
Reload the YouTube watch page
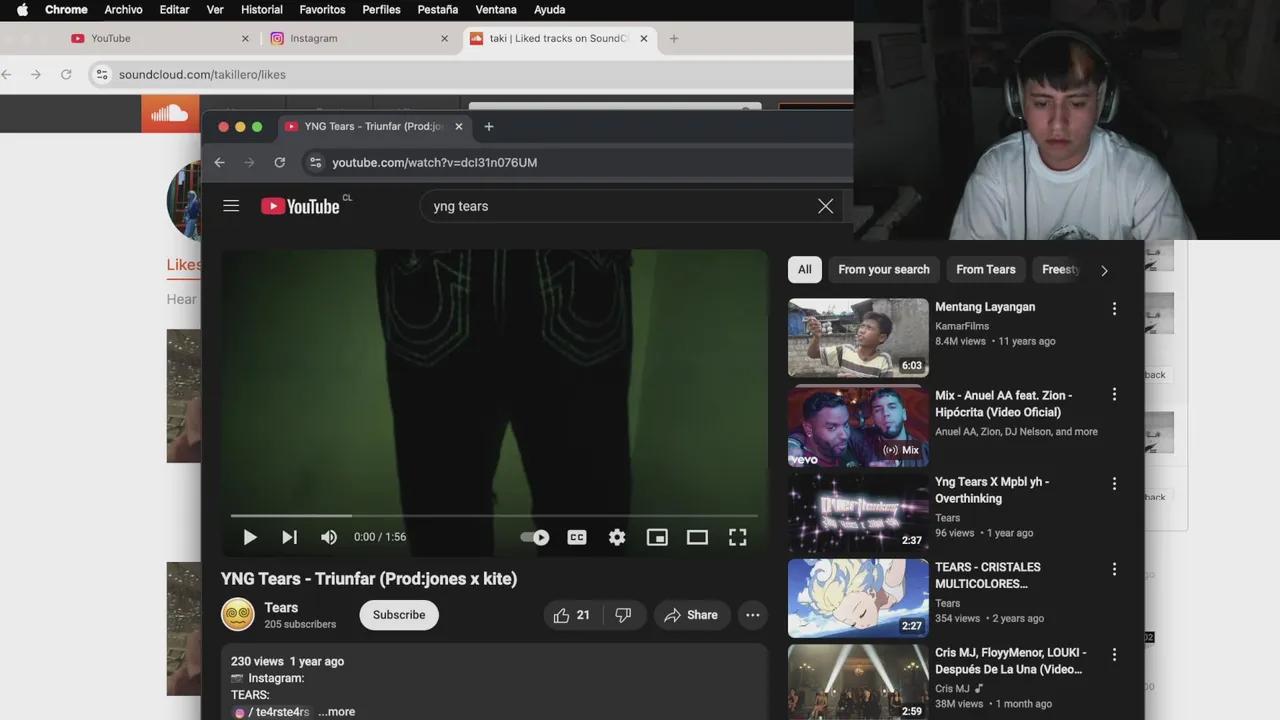(x=280, y=162)
